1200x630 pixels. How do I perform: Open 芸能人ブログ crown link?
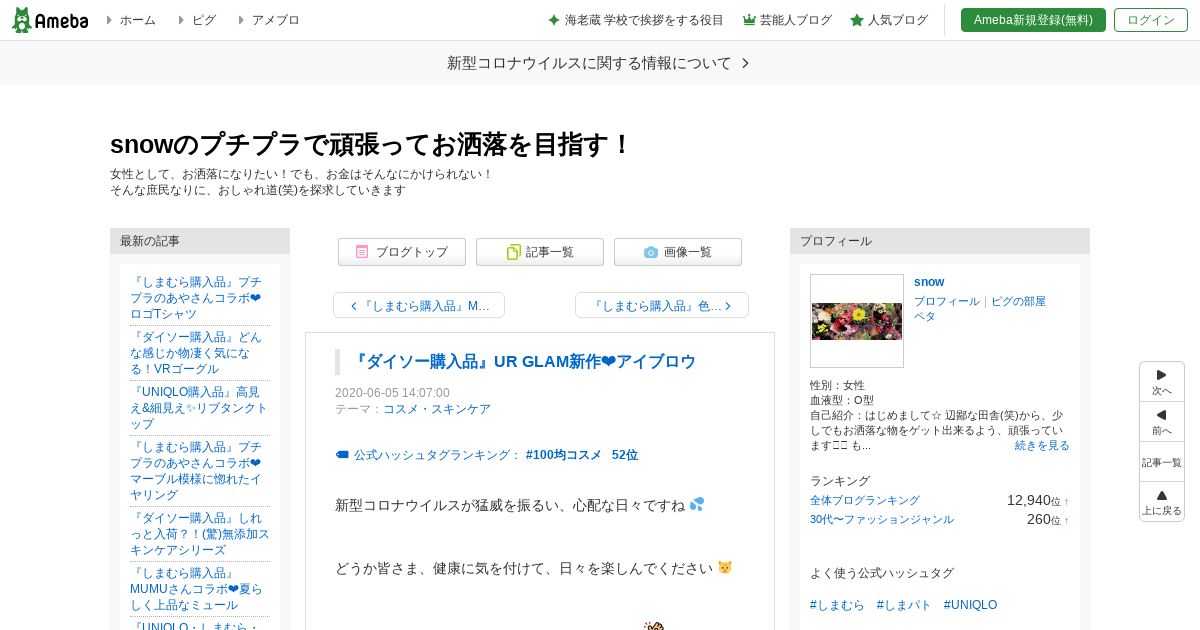[x=788, y=20]
